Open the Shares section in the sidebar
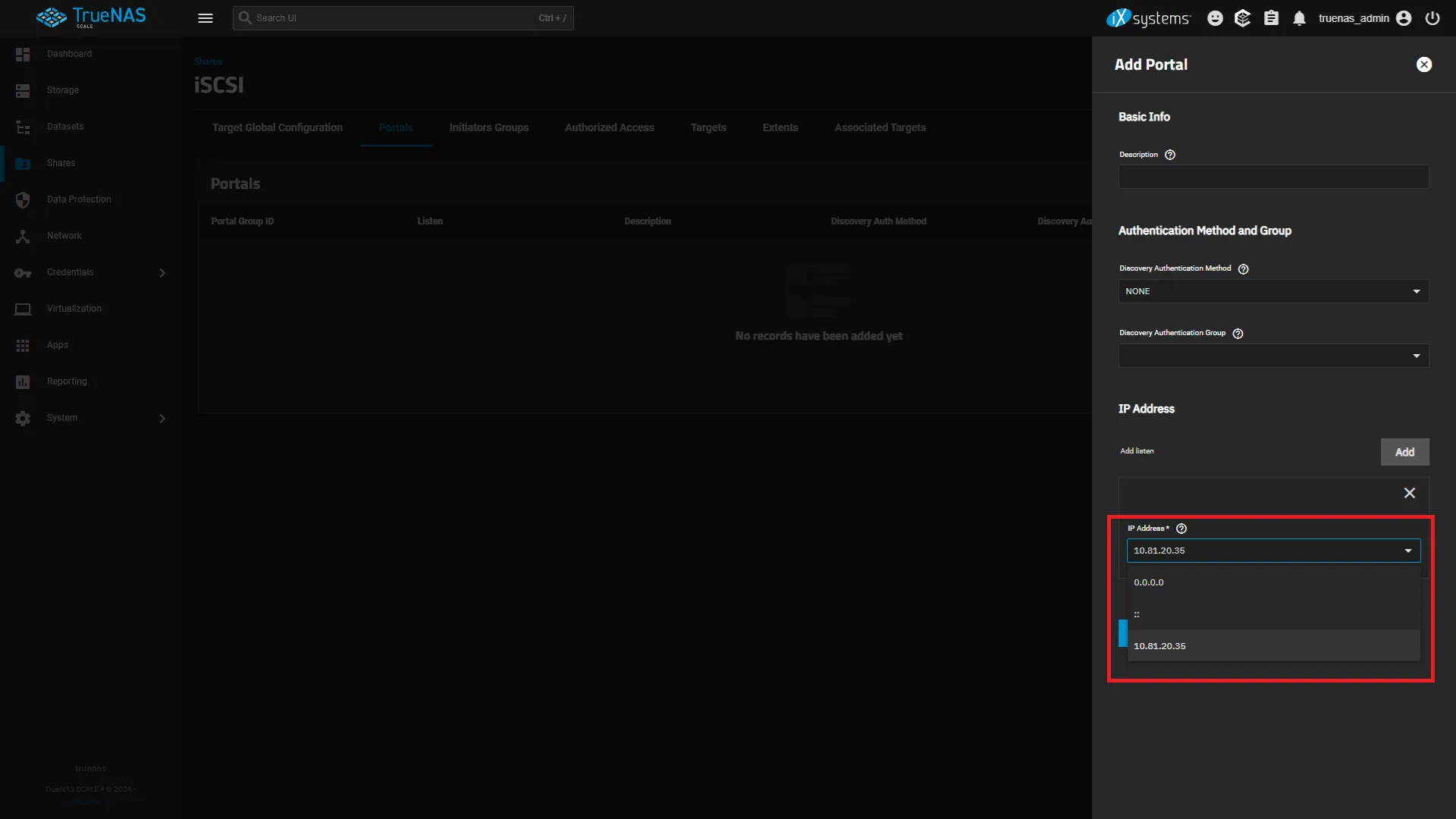The height and width of the screenshot is (819, 1456). 61,162
